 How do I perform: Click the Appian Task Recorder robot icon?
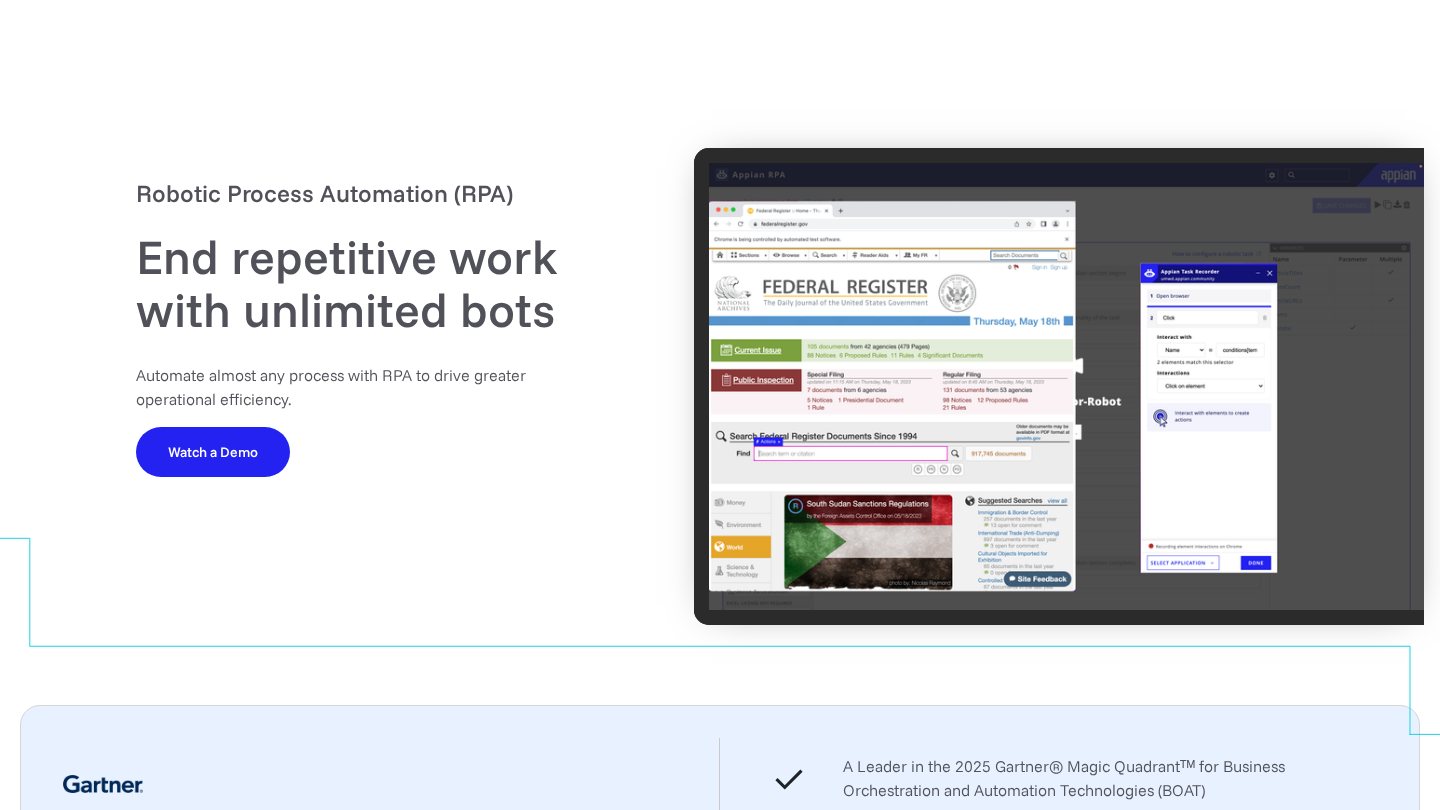[x=1150, y=273]
